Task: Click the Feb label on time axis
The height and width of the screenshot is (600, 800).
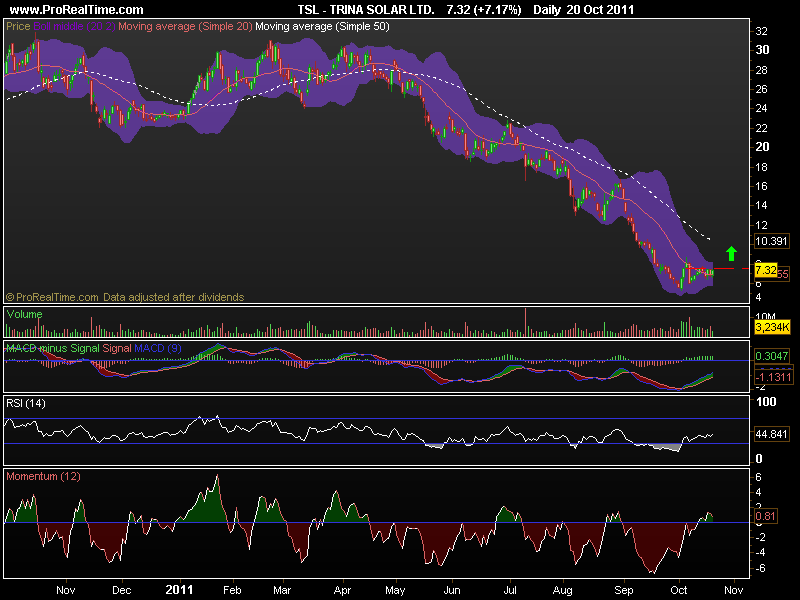Action: tap(232, 590)
